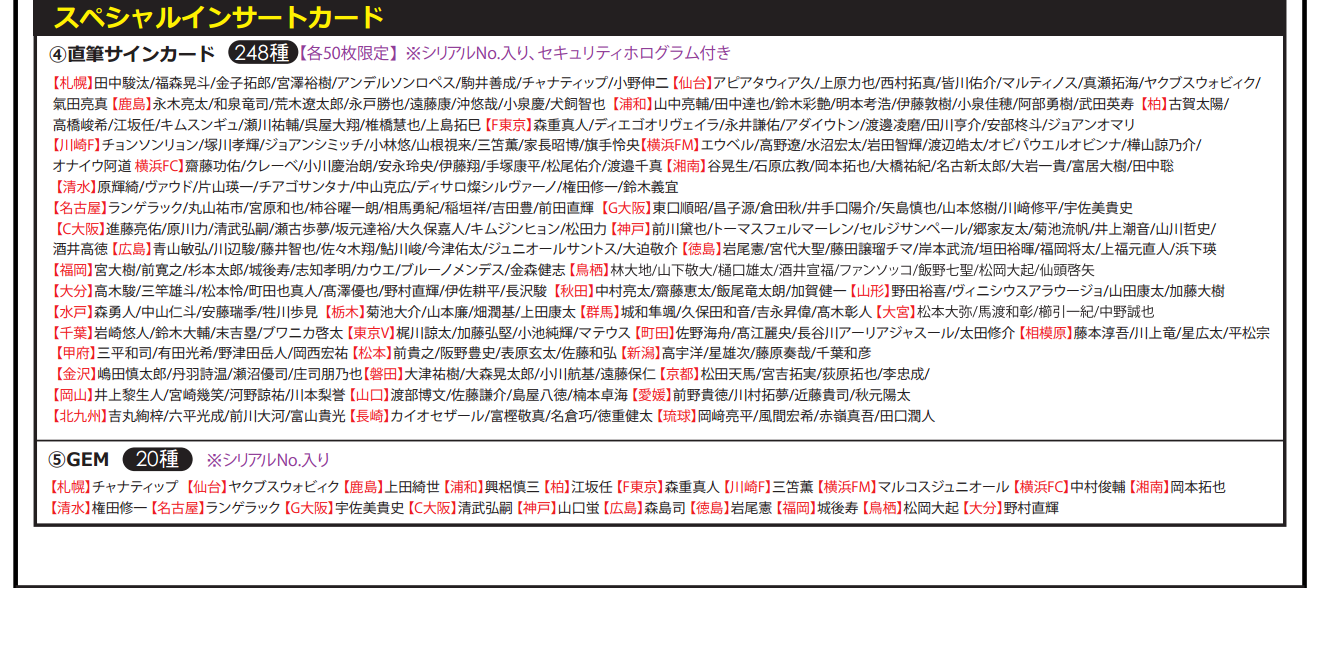Select the red 【琉球】 team tag
This screenshot has height=652, width=1332.
pyautogui.click(x=676, y=416)
